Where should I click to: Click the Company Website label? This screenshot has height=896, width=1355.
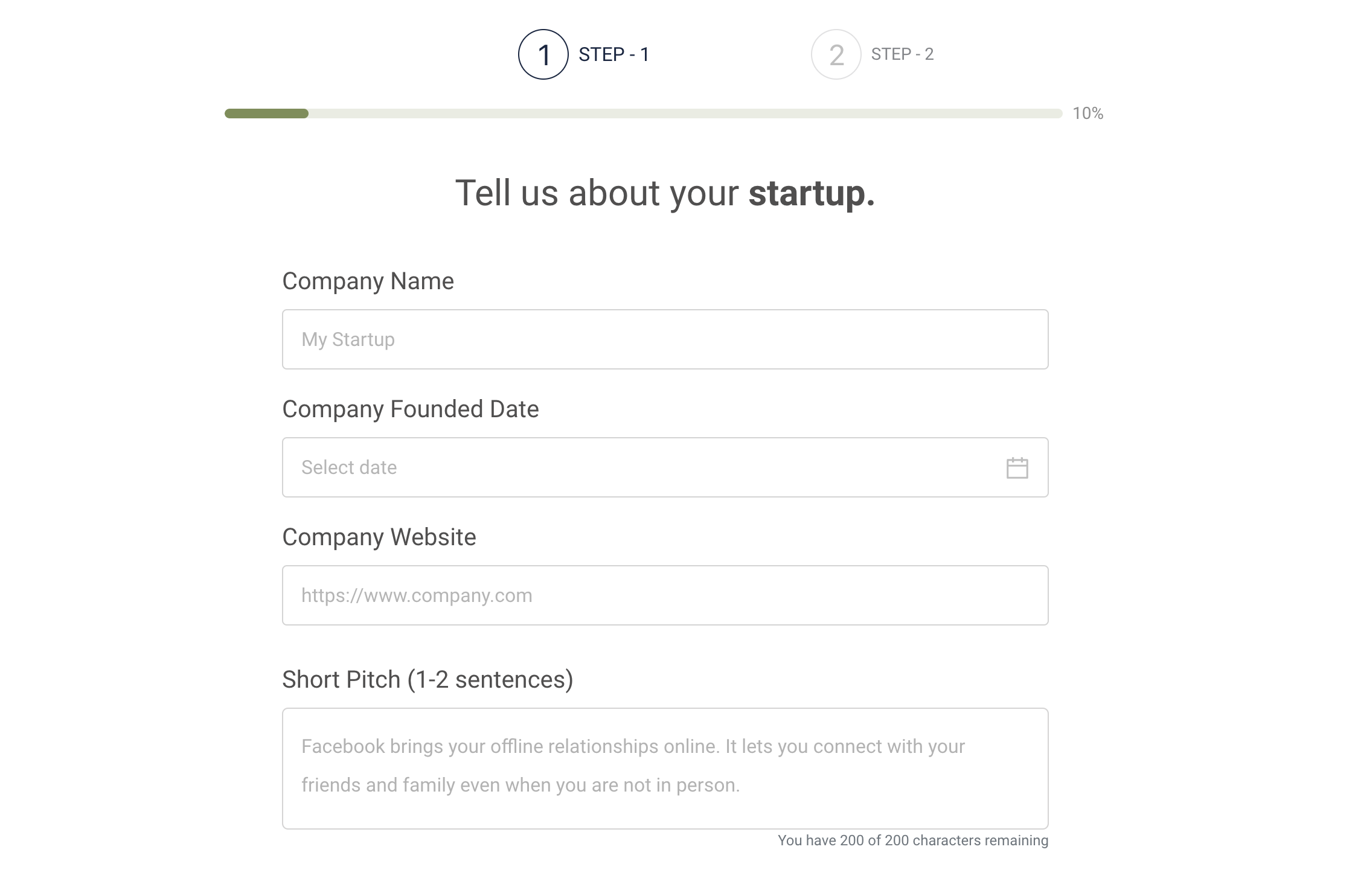[x=379, y=537]
